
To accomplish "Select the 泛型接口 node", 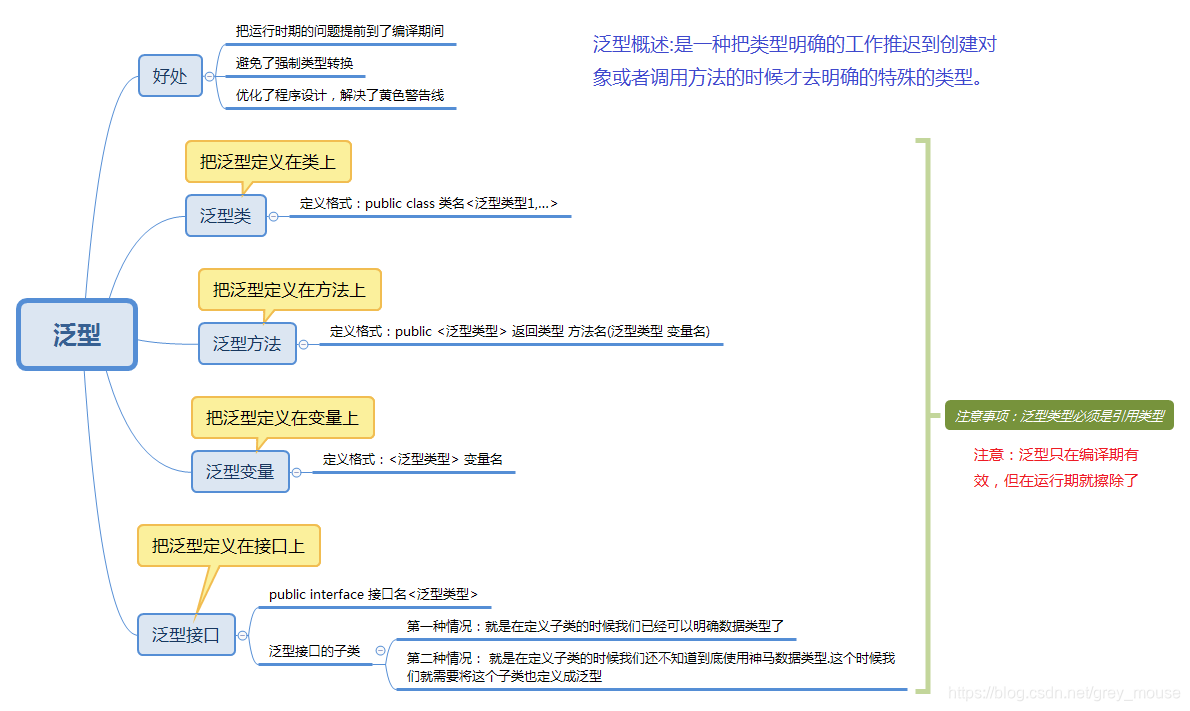I will click(x=186, y=634).
